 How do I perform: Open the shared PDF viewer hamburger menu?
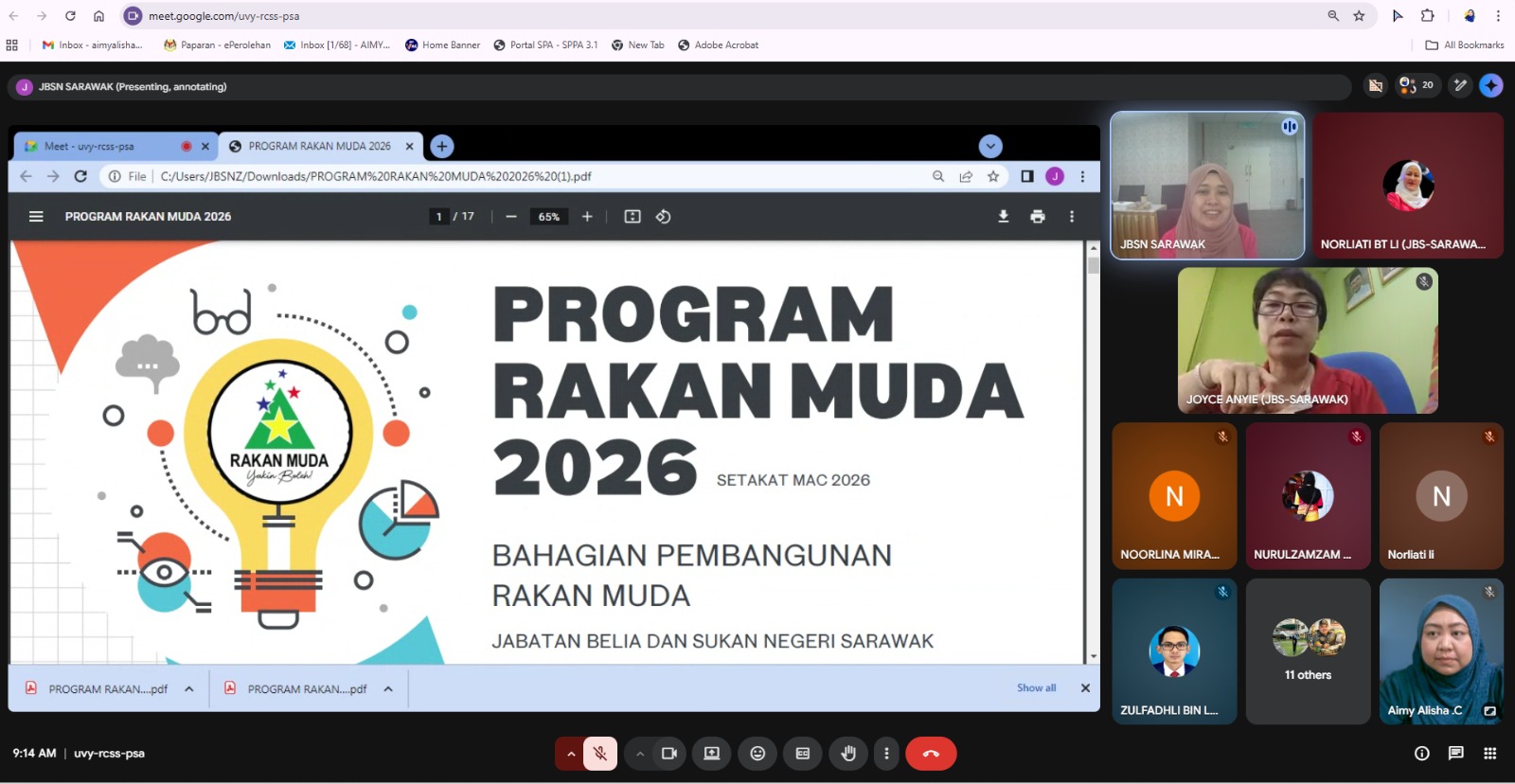(36, 217)
